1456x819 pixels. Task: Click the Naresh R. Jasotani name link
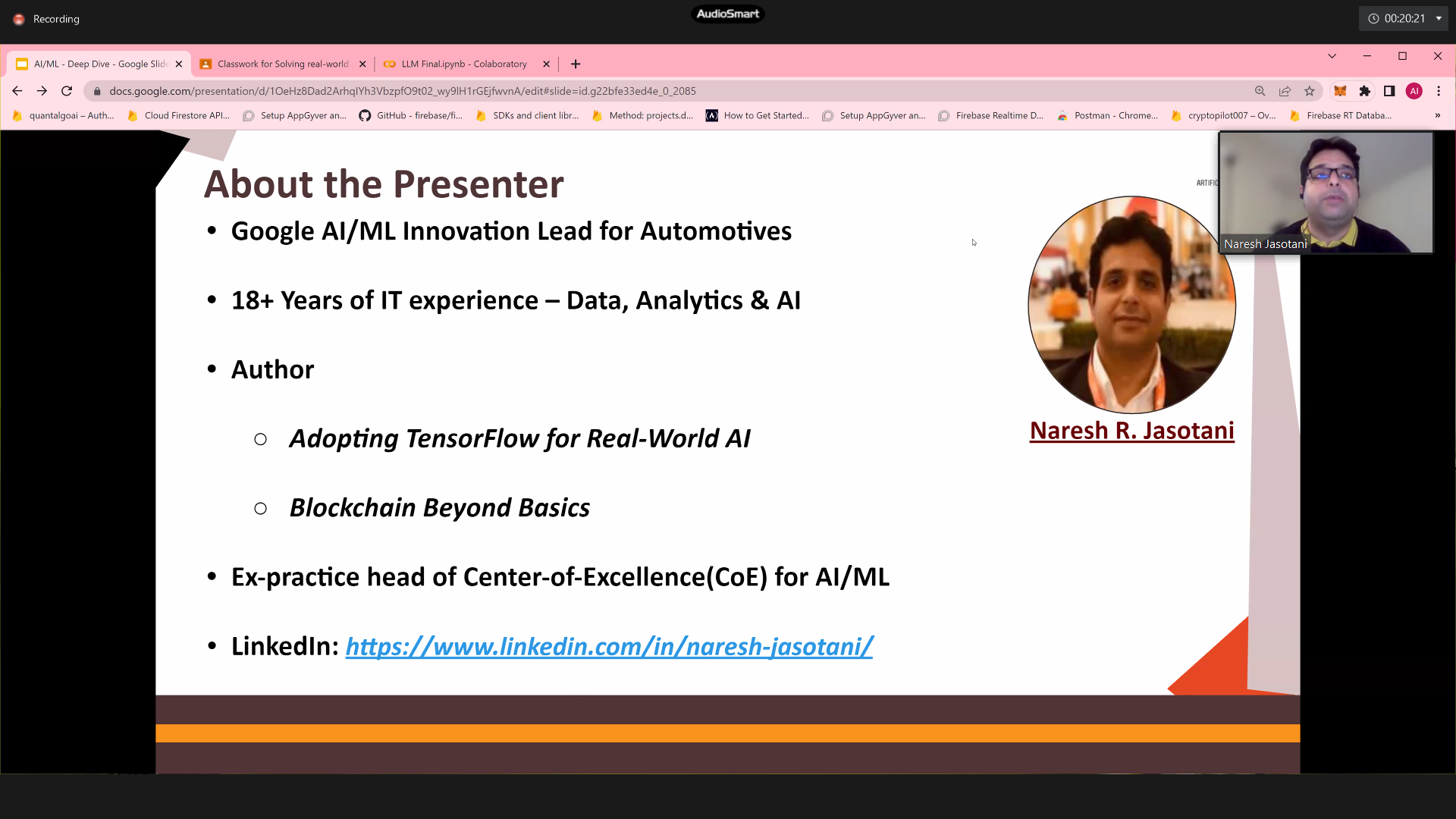click(1131, 431)
